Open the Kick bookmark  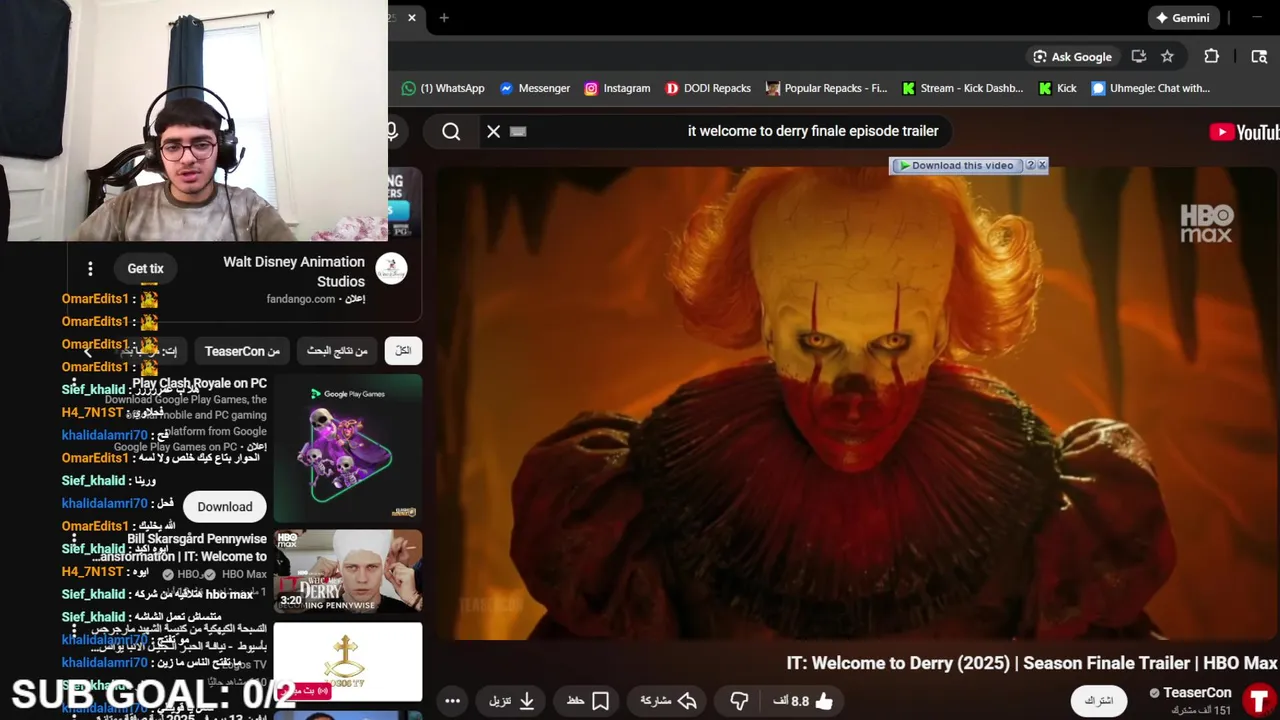tap(1058, 88)
